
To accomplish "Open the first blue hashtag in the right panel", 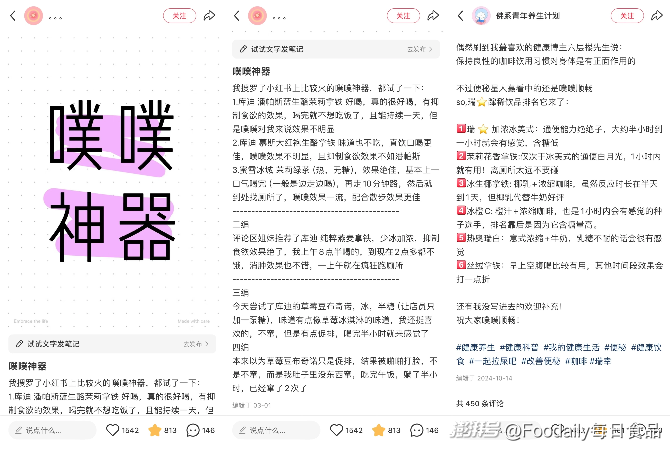I will [475, 347].
